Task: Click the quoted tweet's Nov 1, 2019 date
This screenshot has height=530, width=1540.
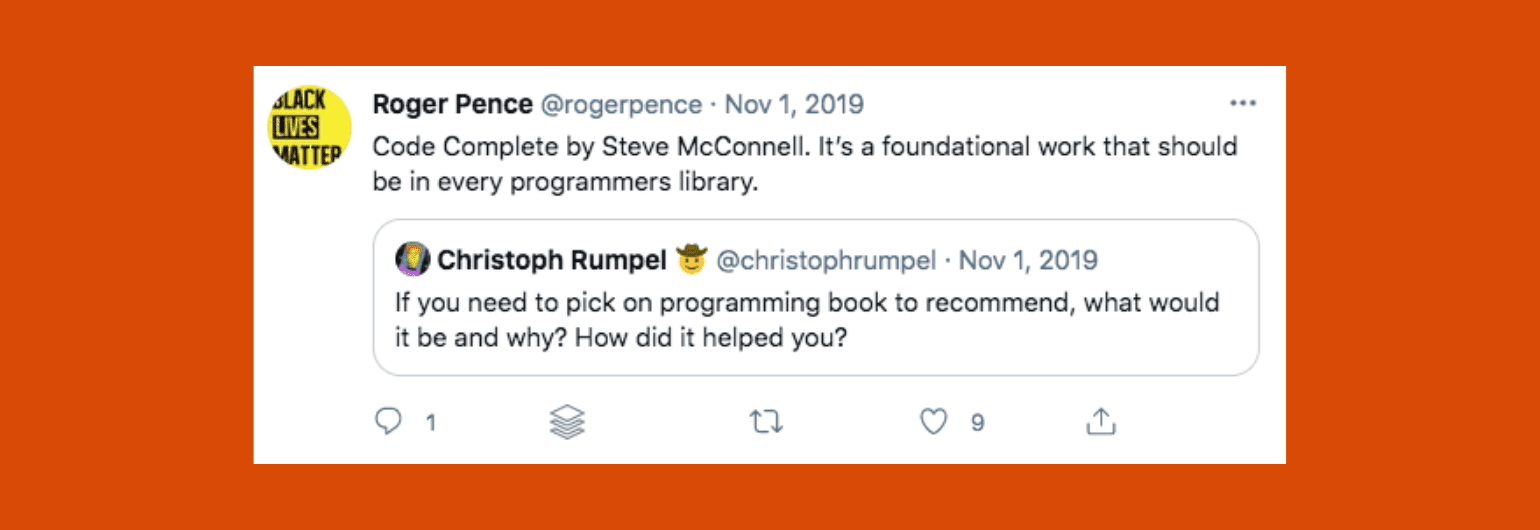Action: point(1028,261)
